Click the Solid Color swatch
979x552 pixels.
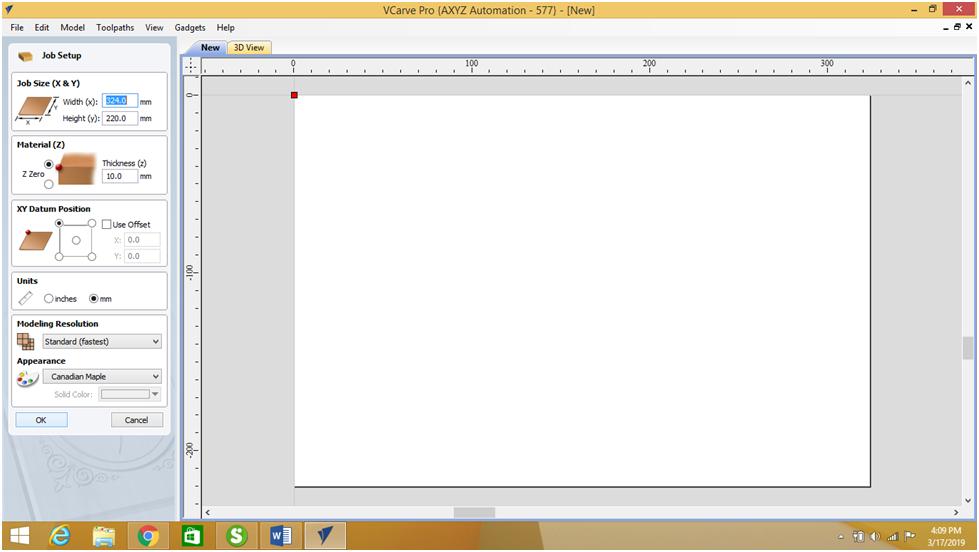coord(125,394)
